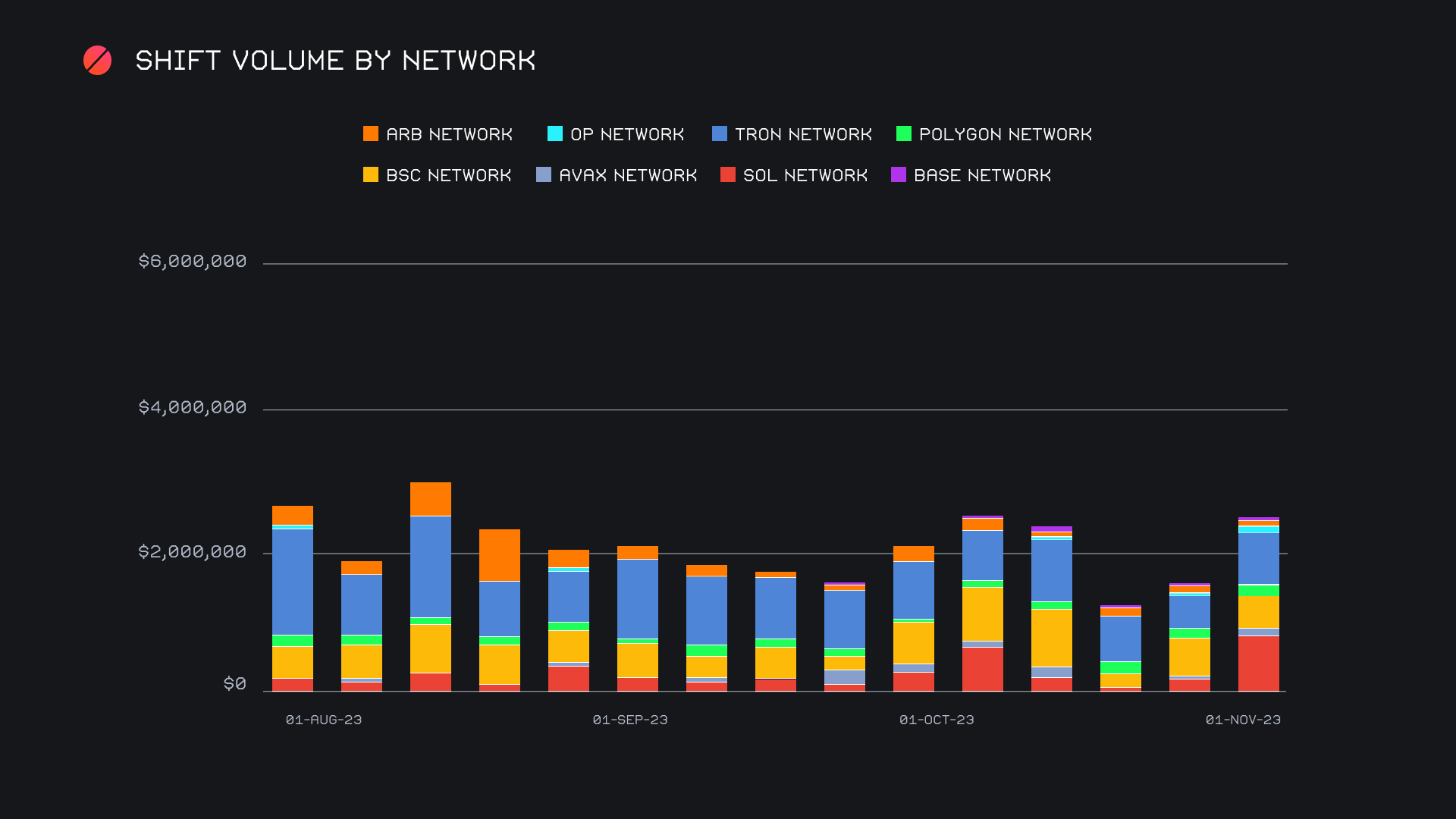Click the red SideShift logo icon
The height and width of the screenshot is (819, 1456).
97,61
